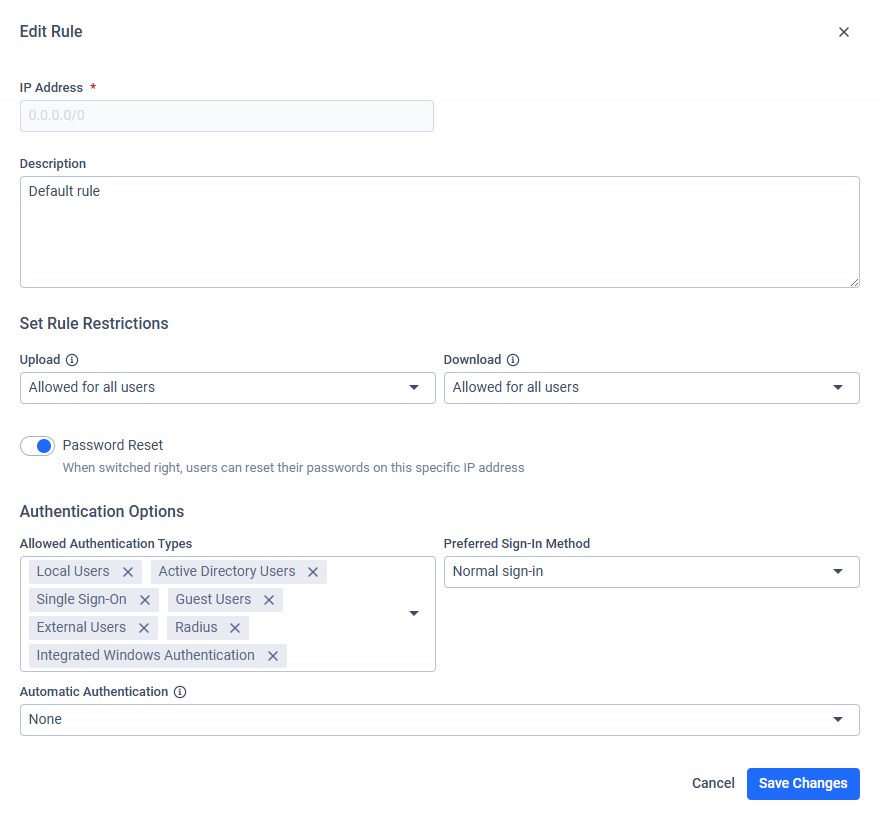Show info tooltip for Upload
This screenshot has width=880, height=816.
coord(72,360)
